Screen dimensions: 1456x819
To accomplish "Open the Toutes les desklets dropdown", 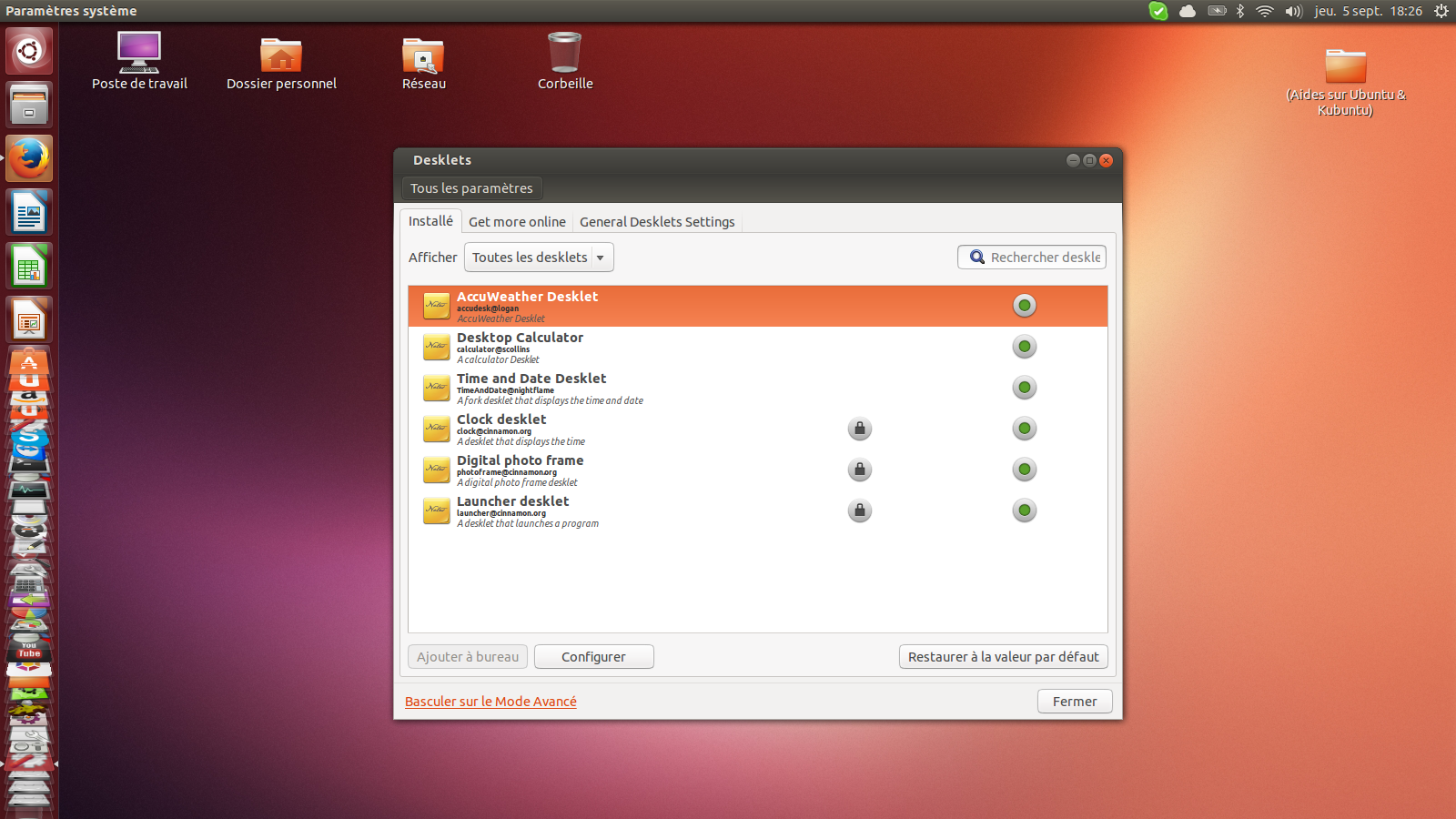I will click(x=539, y=258).
